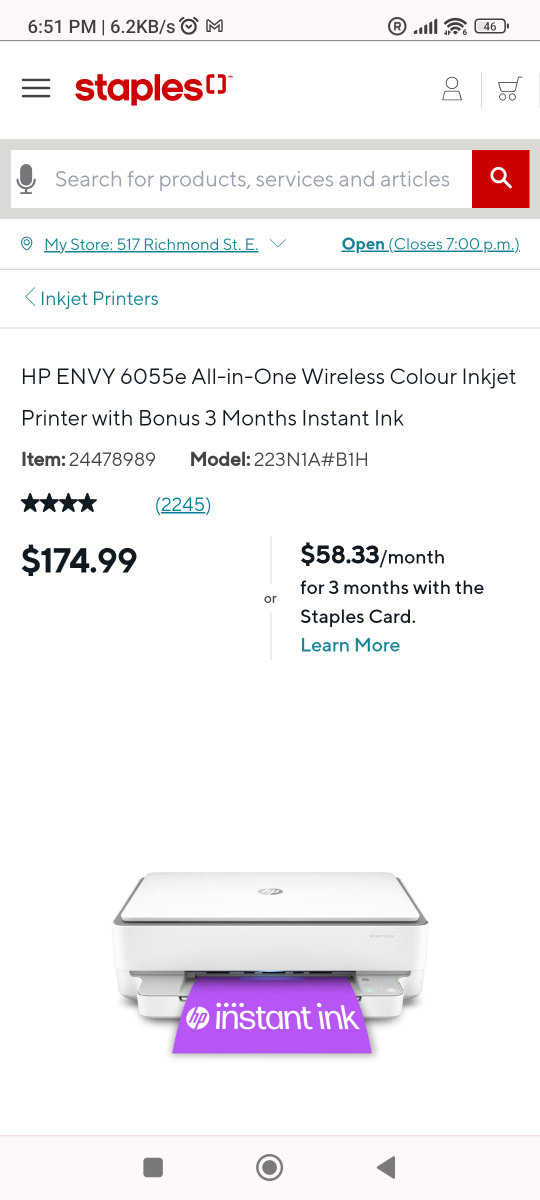Expand the My Store chevron dropdown
The width and height of the screenshot is (540, 1200).
[x=278, y=244]
